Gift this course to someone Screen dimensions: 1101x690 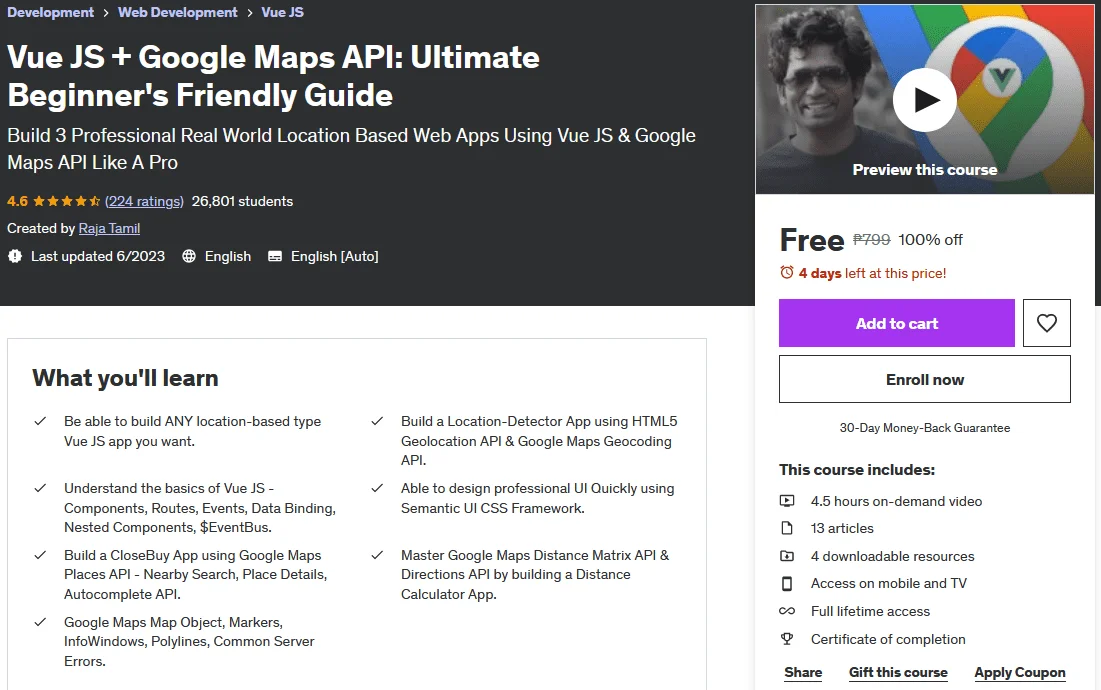click(898, 672)
